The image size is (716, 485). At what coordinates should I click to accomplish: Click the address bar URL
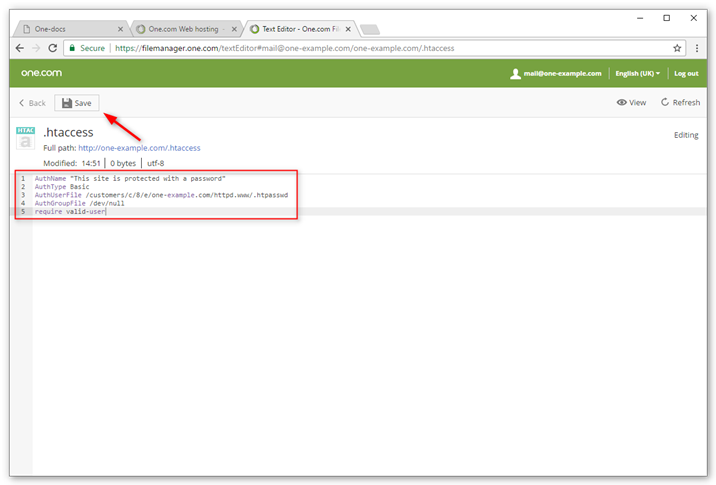(x=284, y=48)
